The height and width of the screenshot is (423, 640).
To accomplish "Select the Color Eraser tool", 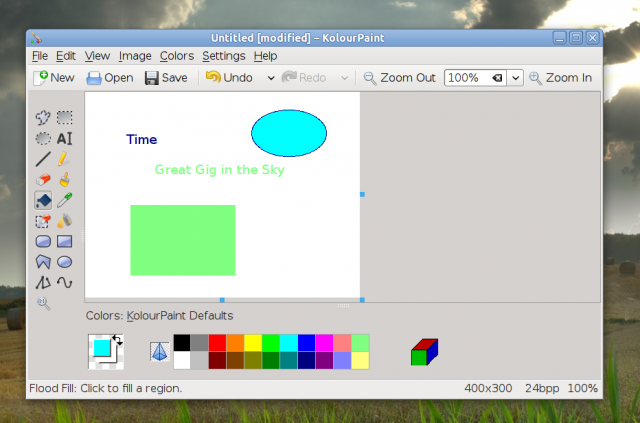I will point(43,221).
